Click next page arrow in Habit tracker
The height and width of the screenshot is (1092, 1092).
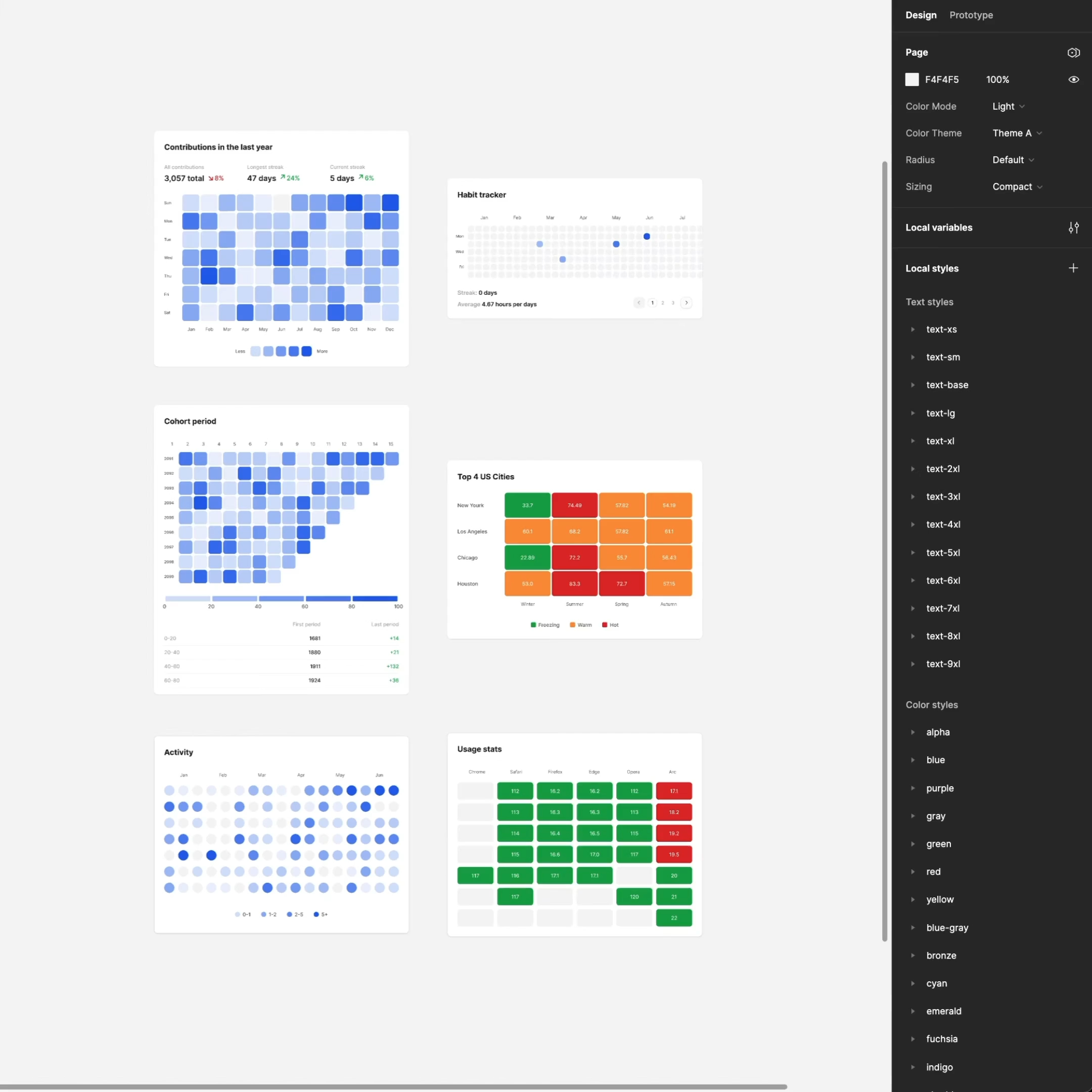[686, 302]
